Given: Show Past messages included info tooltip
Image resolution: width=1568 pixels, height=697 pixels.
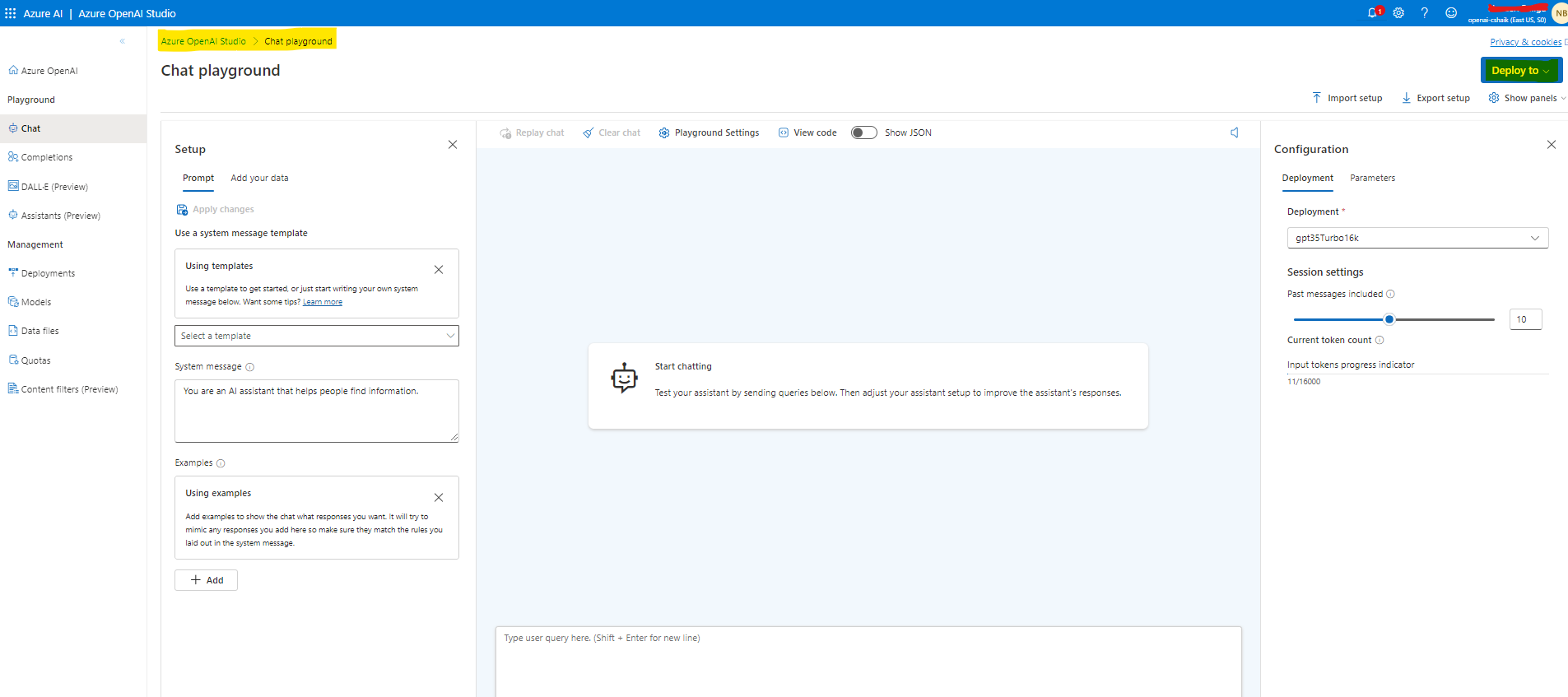Looking at the screenshot, I should 1390,295.
